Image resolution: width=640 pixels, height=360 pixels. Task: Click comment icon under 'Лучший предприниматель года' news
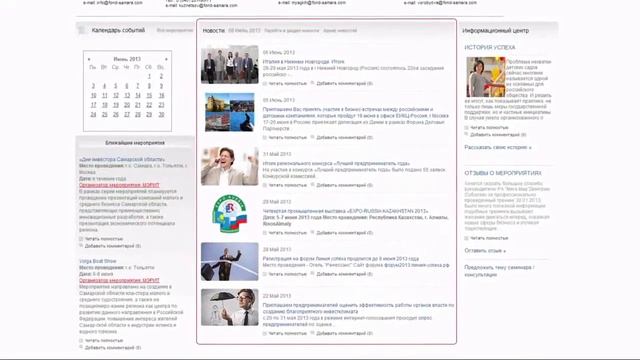pos(313,184)
